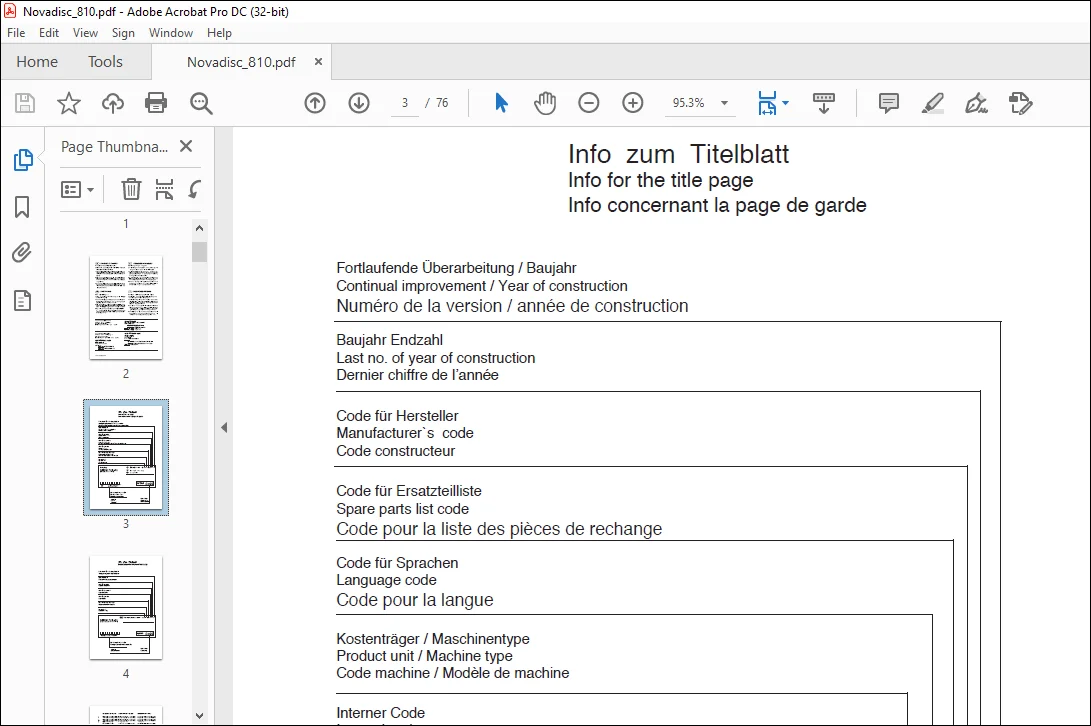Switch to the Tools tab
The width and height of the screenshot is (1091, 726).
pos(105,62)
